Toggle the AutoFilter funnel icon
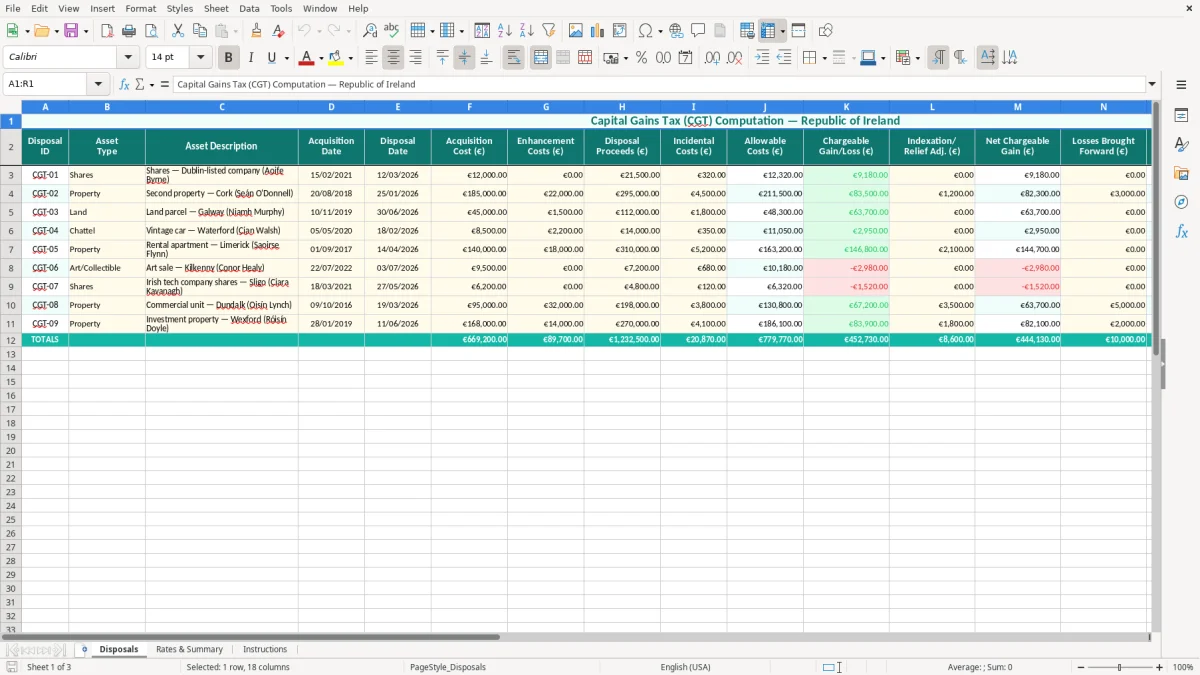This screenshot has height=675, width=1200. (x=549, y=31)
